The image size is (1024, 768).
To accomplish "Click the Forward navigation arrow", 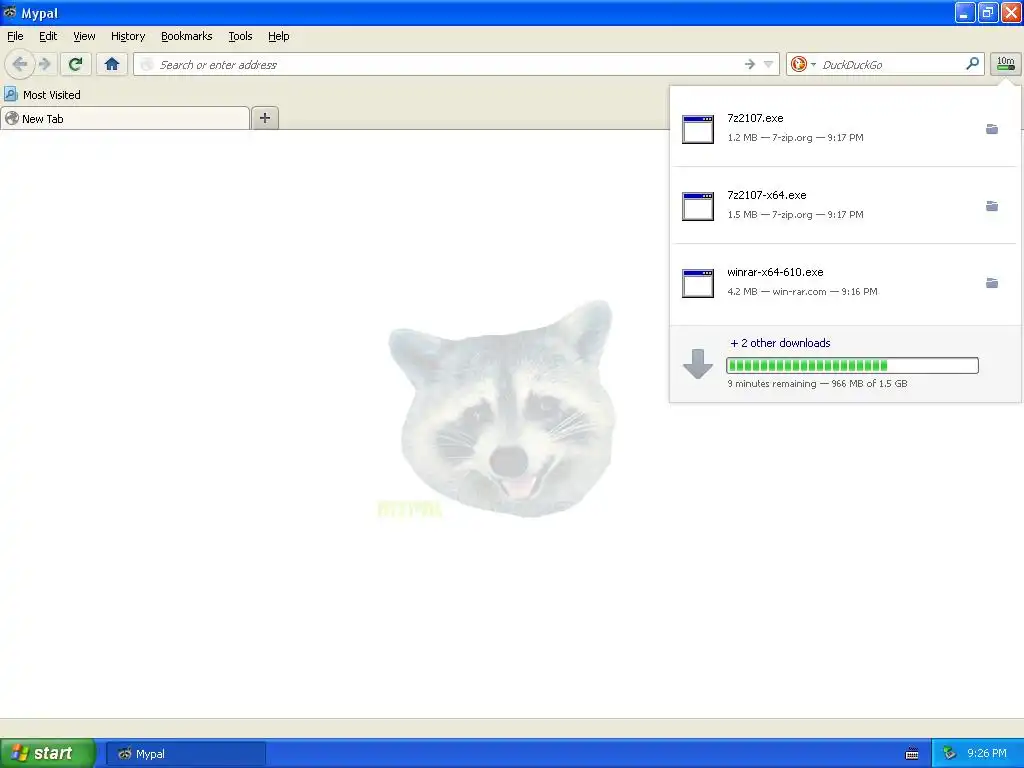I will [x=44, y=64].
